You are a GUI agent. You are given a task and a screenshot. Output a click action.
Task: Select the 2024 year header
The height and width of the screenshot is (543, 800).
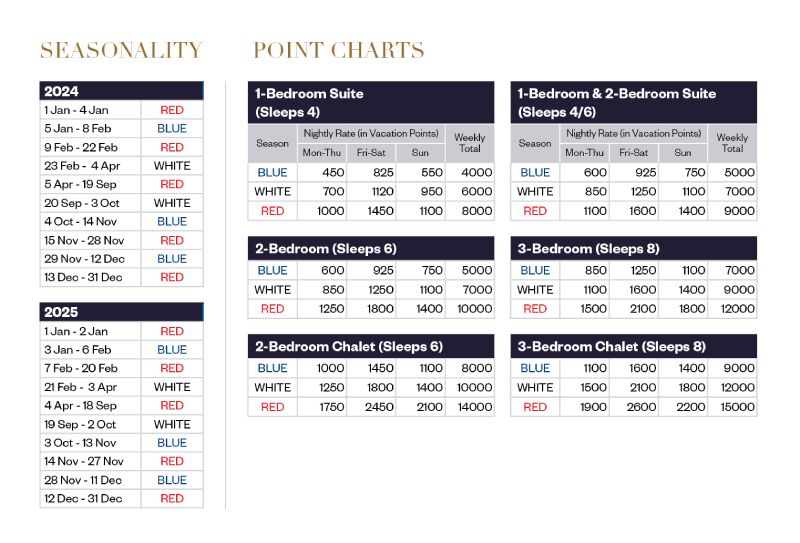pyautogui.click(x=121, y=91)
